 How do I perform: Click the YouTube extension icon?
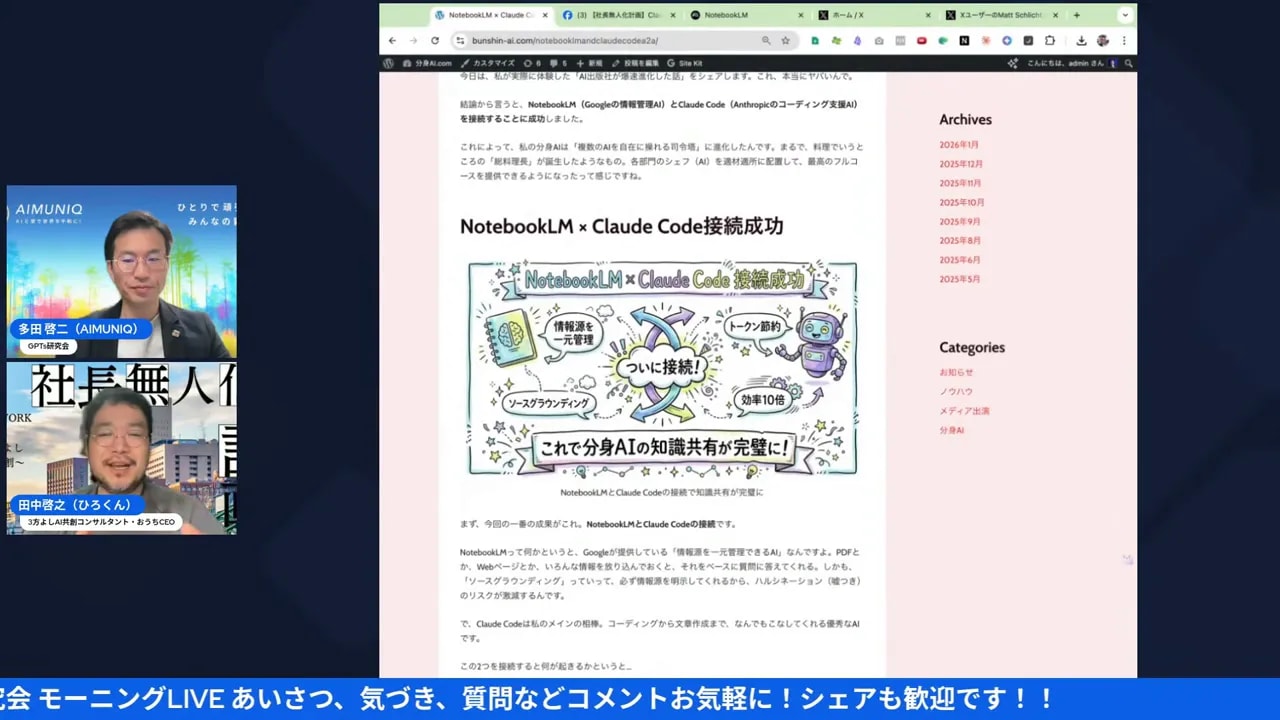921,40
